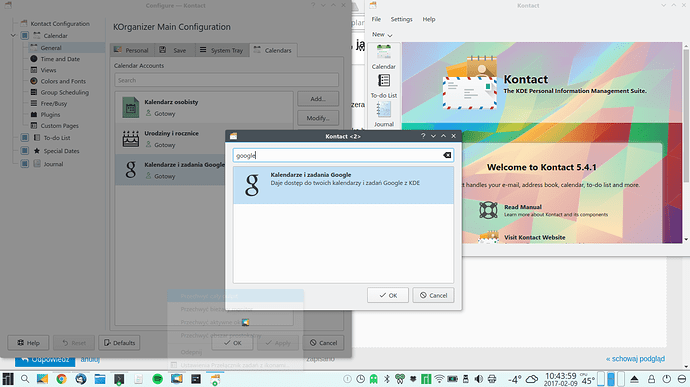The width and height of the screenshot is (690, 387).
Task: Switch to the Save tab
Action: point(174,50)
